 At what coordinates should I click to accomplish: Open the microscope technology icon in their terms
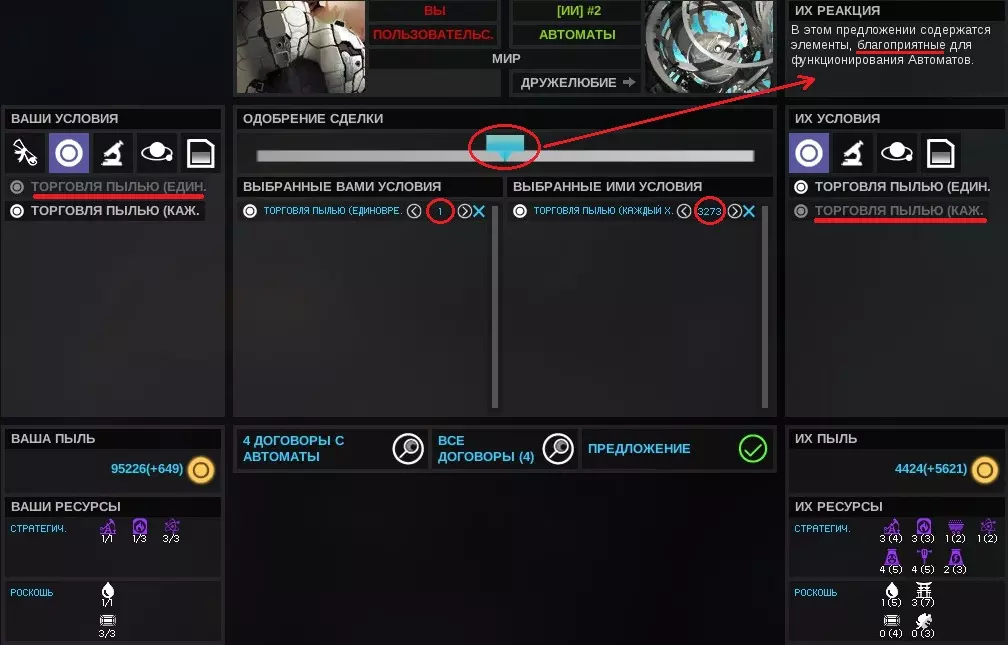852,153
